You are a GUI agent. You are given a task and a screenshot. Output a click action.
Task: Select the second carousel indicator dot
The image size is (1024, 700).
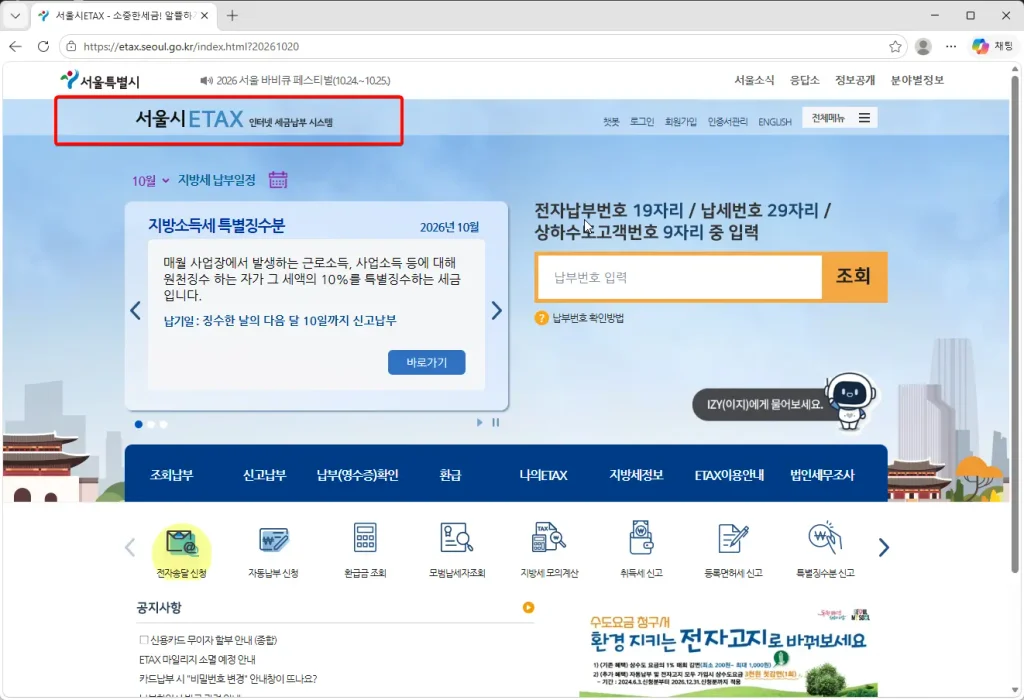tap(151, 424)
